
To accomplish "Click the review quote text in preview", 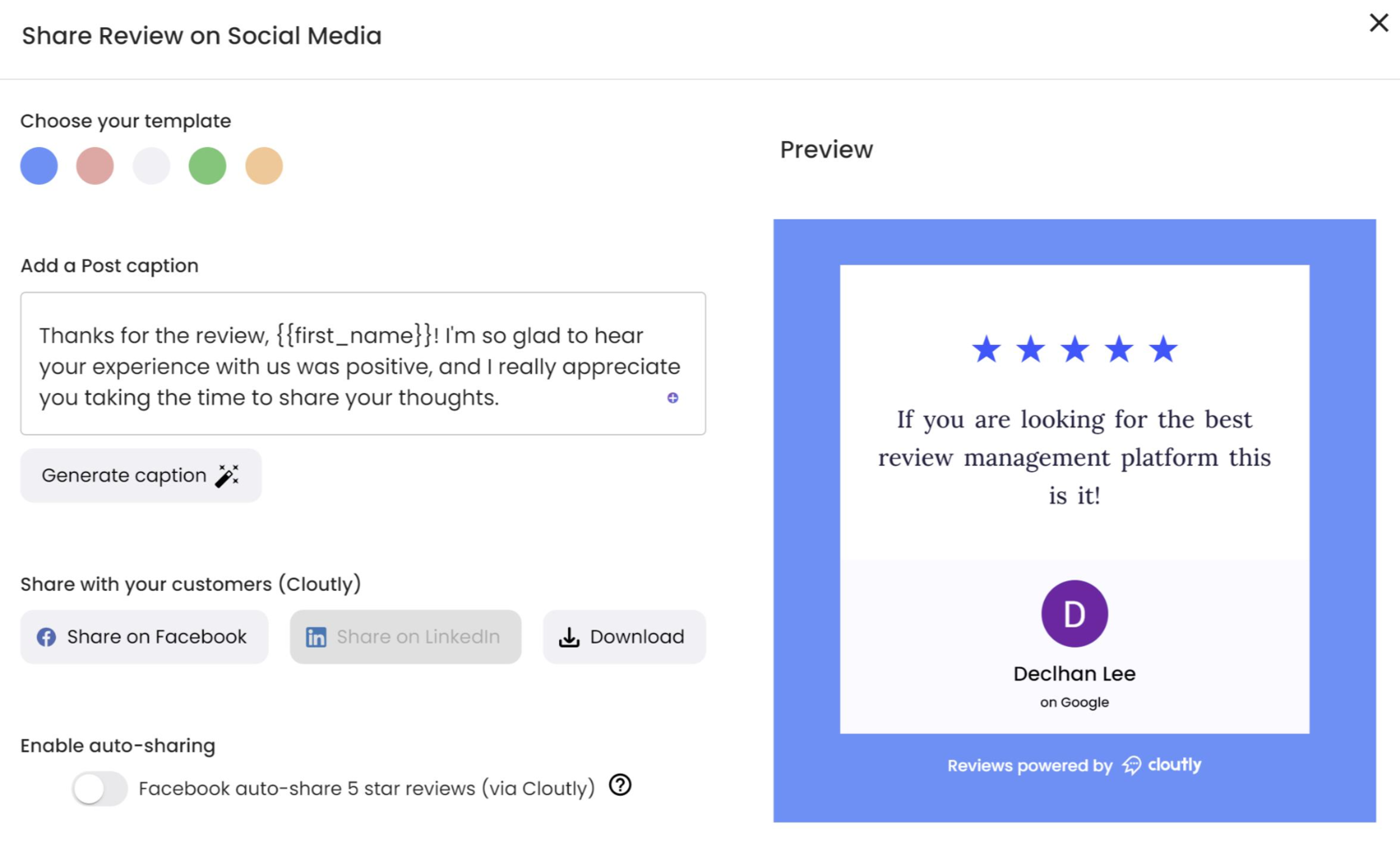I will tap(1074, 457).
